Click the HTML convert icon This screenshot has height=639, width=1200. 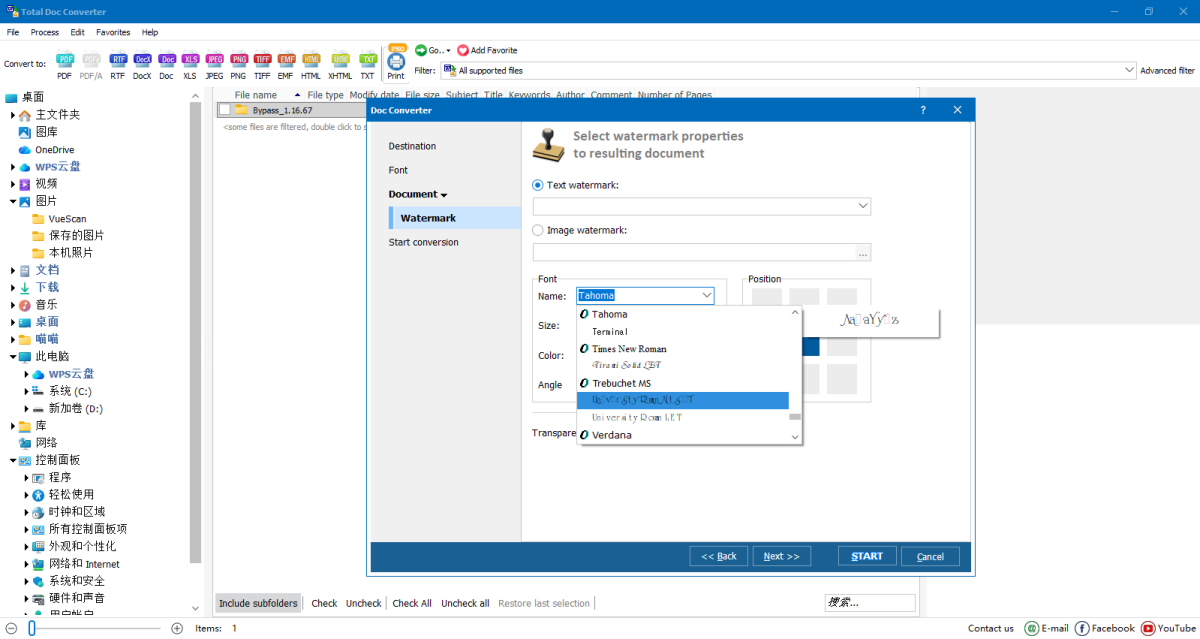pos(311,61)
